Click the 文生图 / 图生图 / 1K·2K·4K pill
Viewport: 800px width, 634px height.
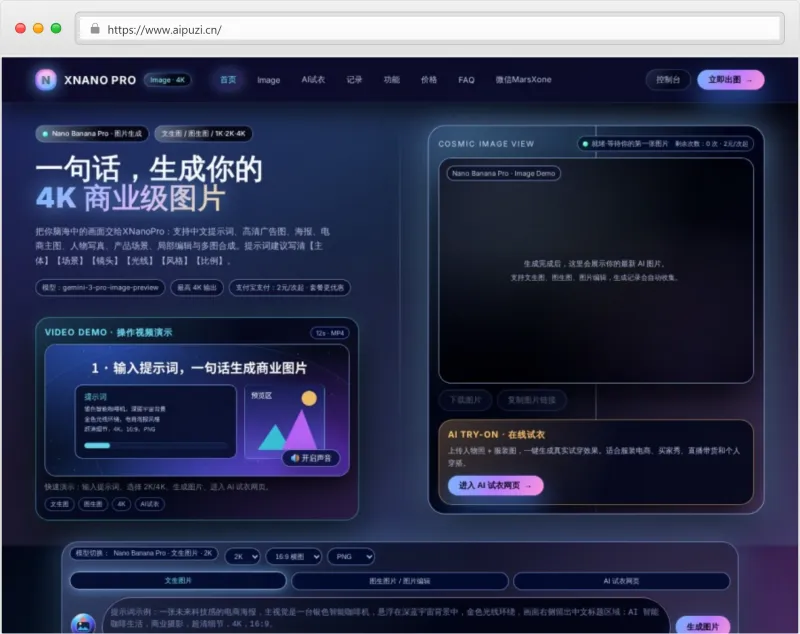click(203, 134)
